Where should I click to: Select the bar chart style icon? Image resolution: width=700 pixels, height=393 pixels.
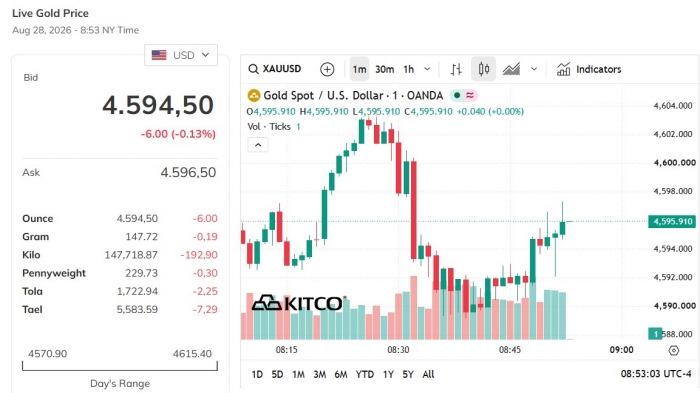(456, 69)
